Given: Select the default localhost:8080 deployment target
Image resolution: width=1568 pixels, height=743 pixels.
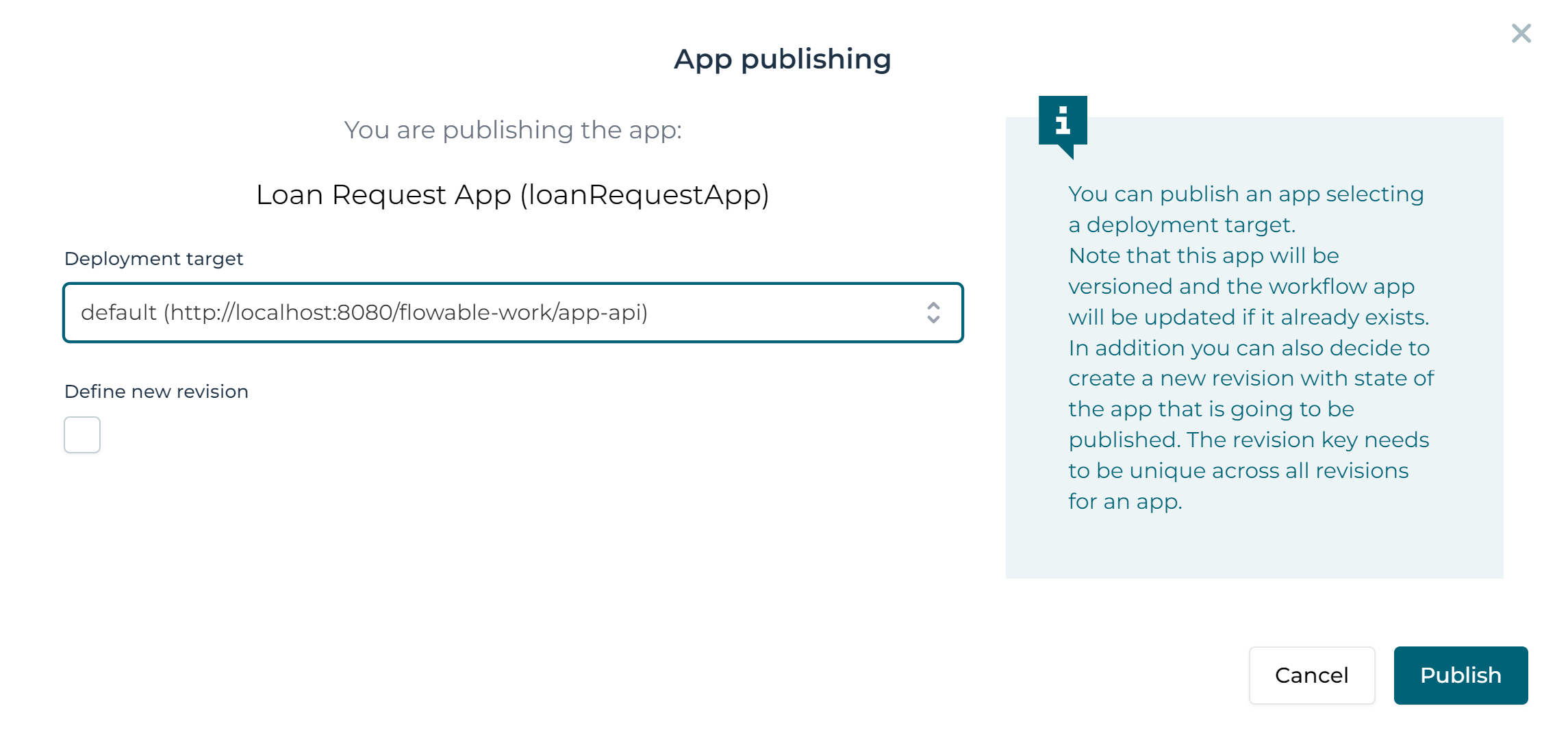Looking at the screenshot, I should pyautogui.click(x=365, y=313).
